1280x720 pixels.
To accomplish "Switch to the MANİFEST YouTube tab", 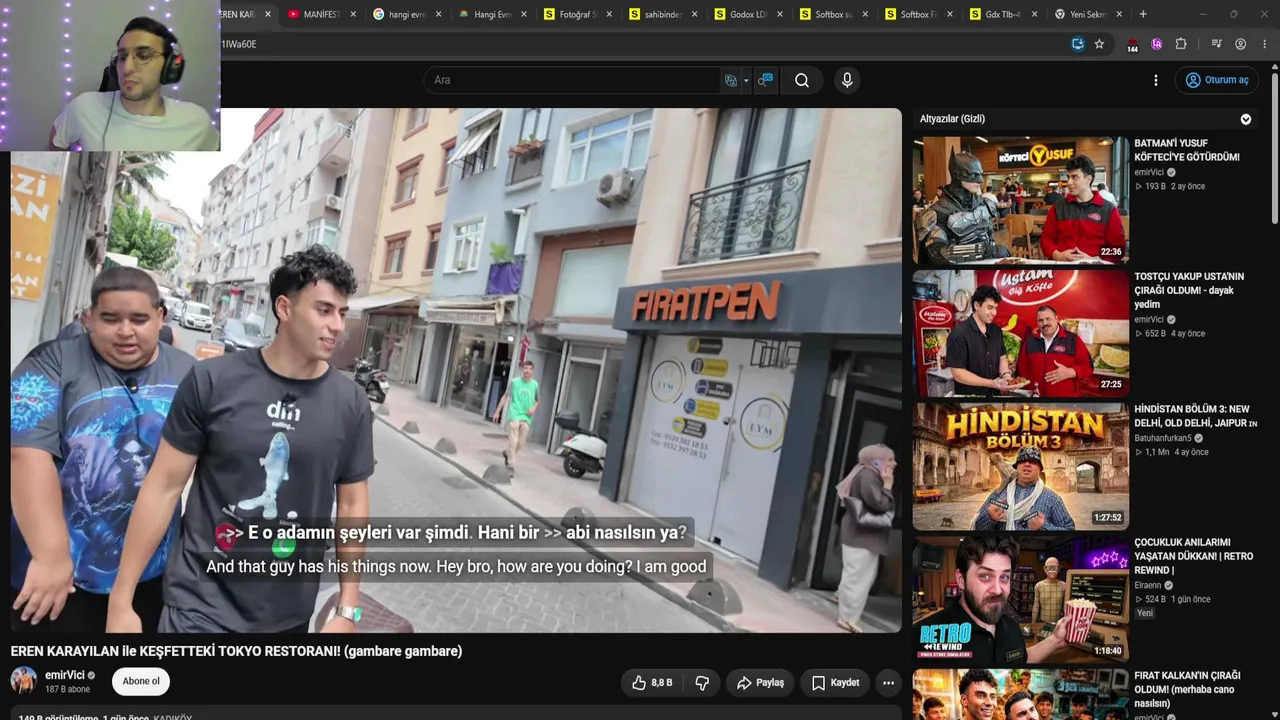I will pyautogui.click(x=321, y=15).
